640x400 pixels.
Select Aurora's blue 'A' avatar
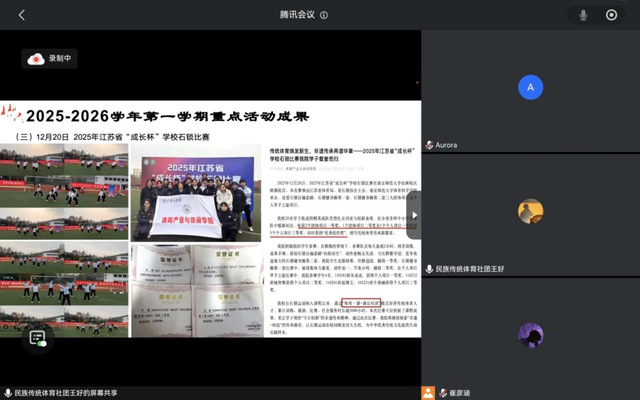pyautogui.click(x=530, y=87)
